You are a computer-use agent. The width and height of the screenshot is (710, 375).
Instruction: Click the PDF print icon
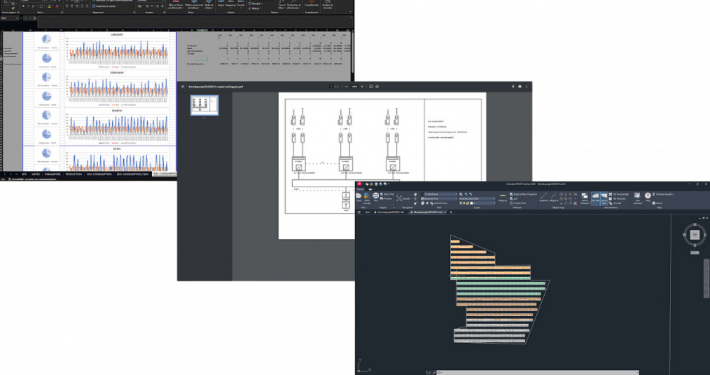[x=519, y=87]
